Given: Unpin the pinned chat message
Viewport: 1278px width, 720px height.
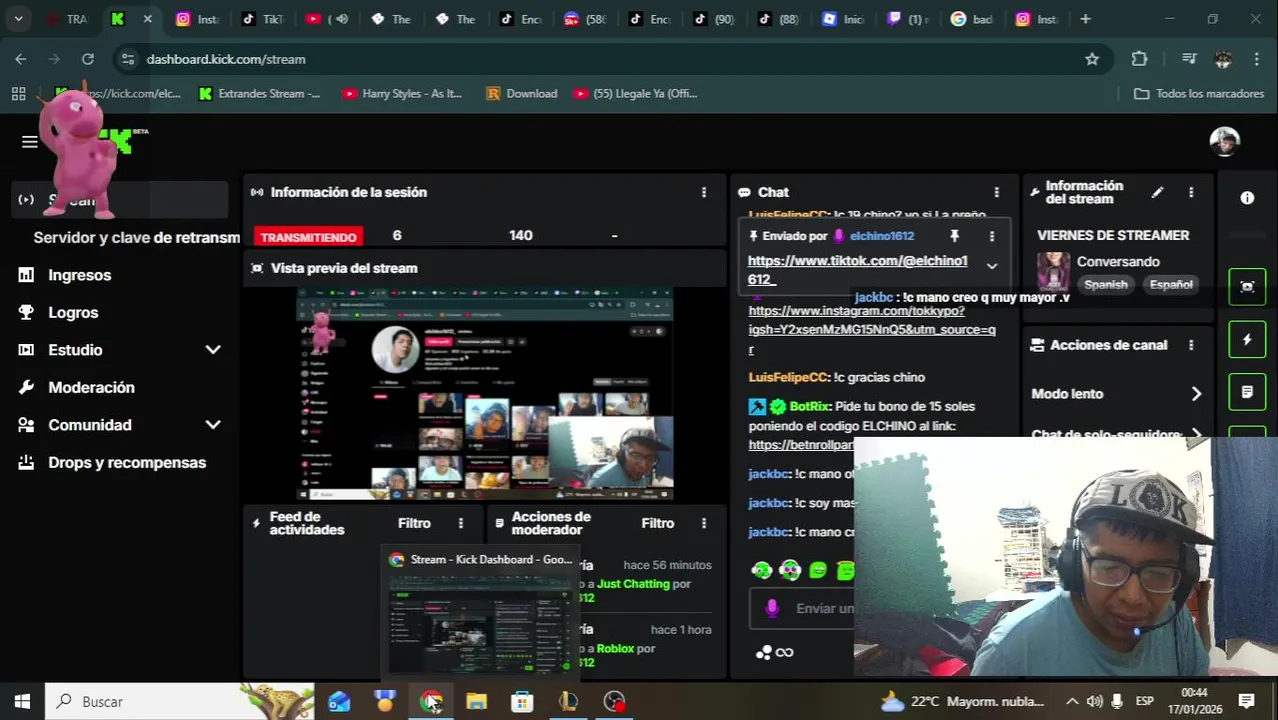Looking at the screenshot, I should pyautogui.click(x=954, y=236).
